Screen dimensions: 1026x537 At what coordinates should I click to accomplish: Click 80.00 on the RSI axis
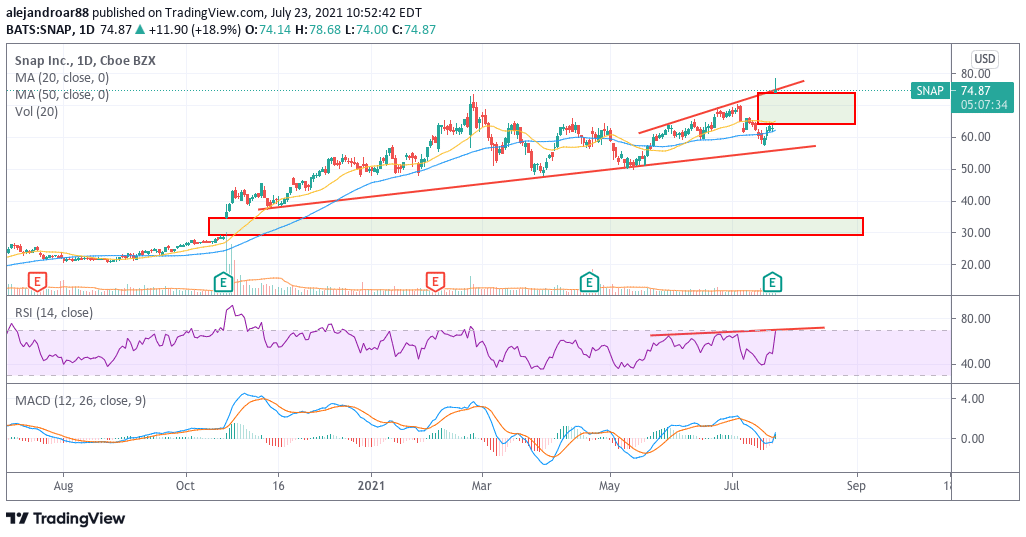tap(975, 319)
